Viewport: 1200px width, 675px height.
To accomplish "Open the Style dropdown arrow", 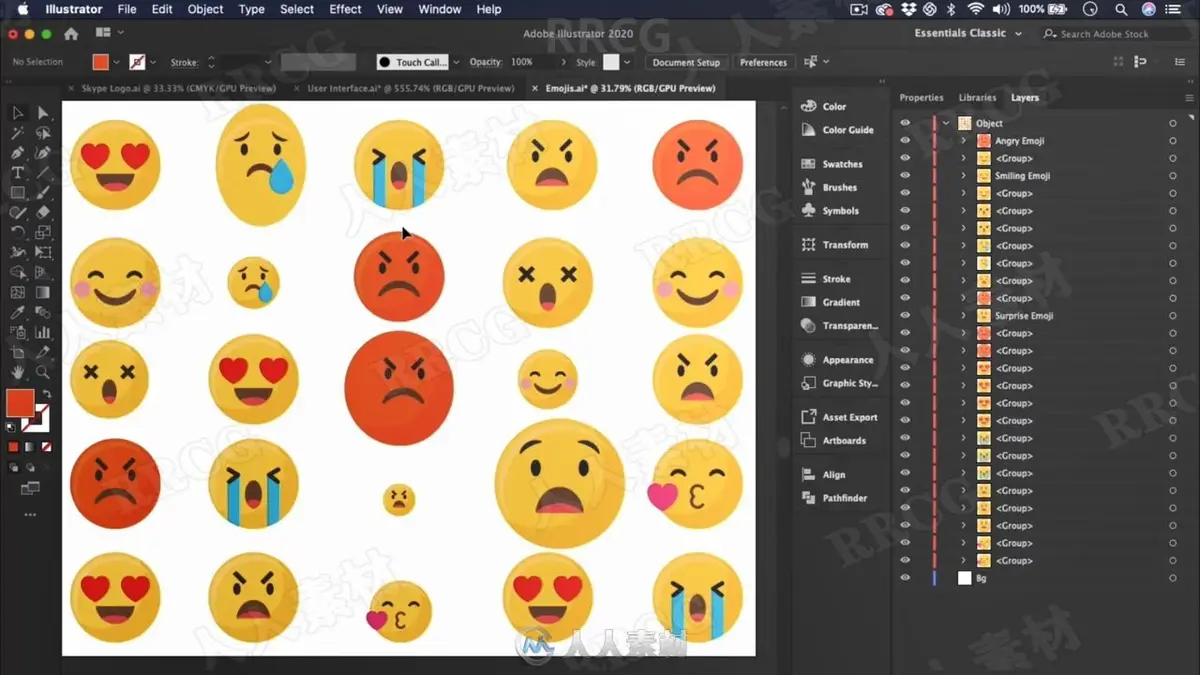I will point(627,62).
